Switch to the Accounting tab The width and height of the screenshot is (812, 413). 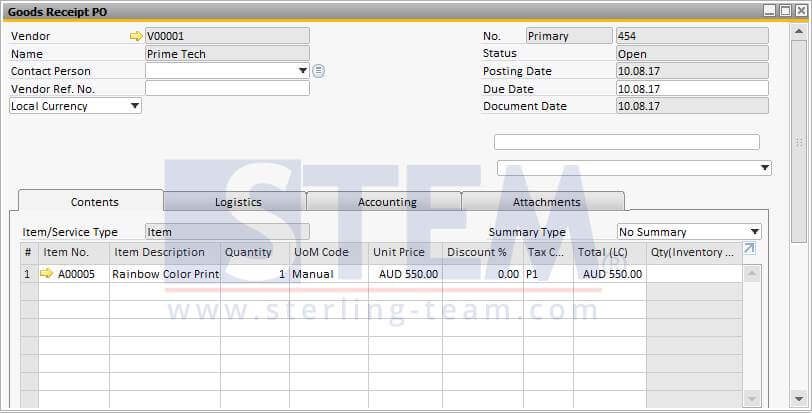click(x=386, y=202)
